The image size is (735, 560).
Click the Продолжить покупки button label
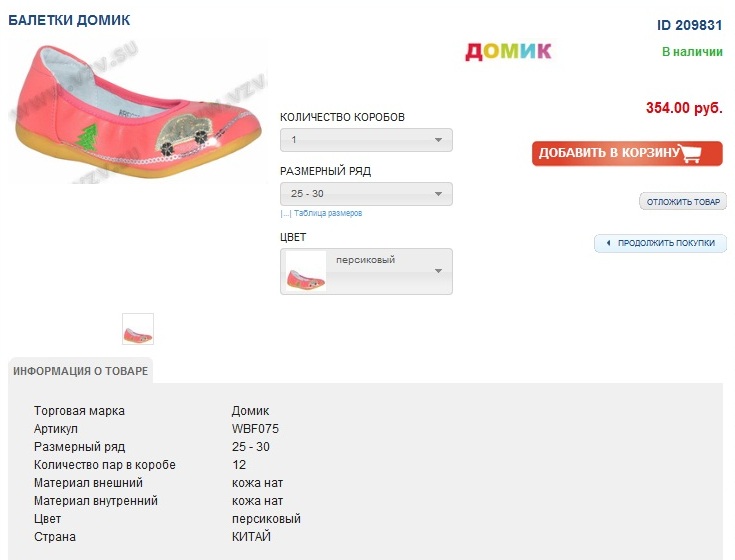click(666, 243)
